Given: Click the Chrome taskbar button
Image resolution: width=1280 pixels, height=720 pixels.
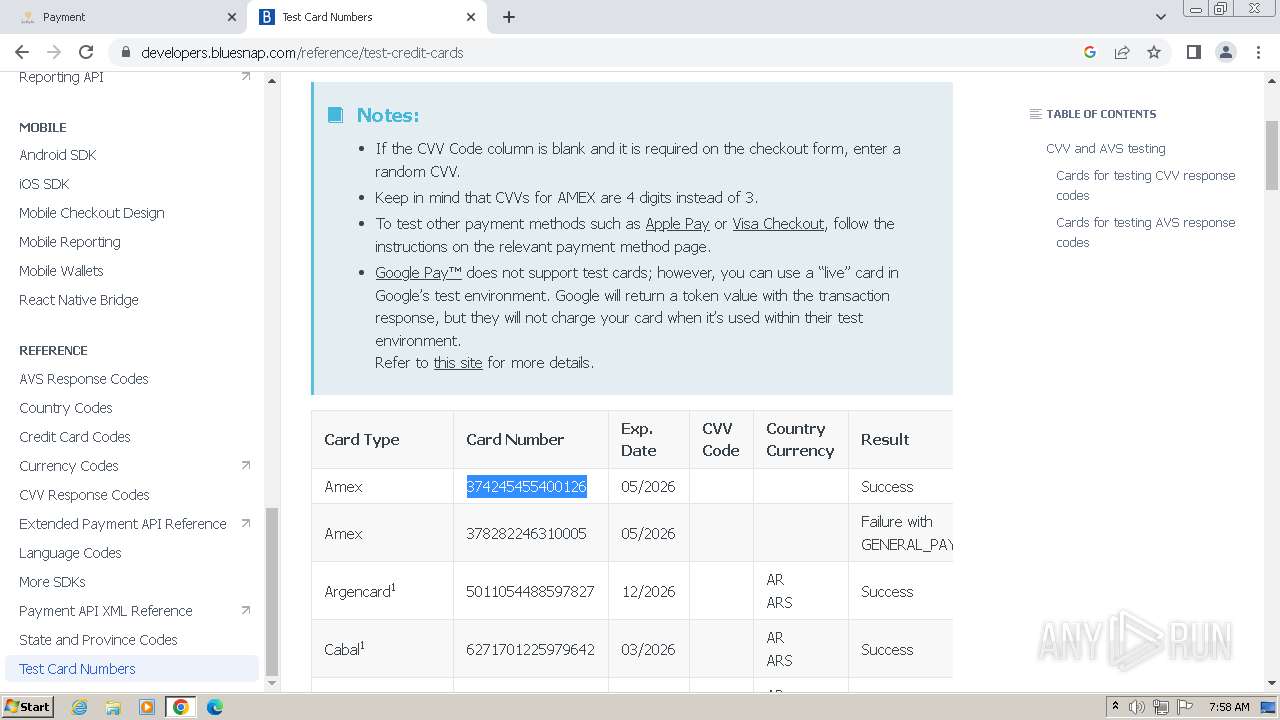Looking at the screenshot, I should coord(180,707).
